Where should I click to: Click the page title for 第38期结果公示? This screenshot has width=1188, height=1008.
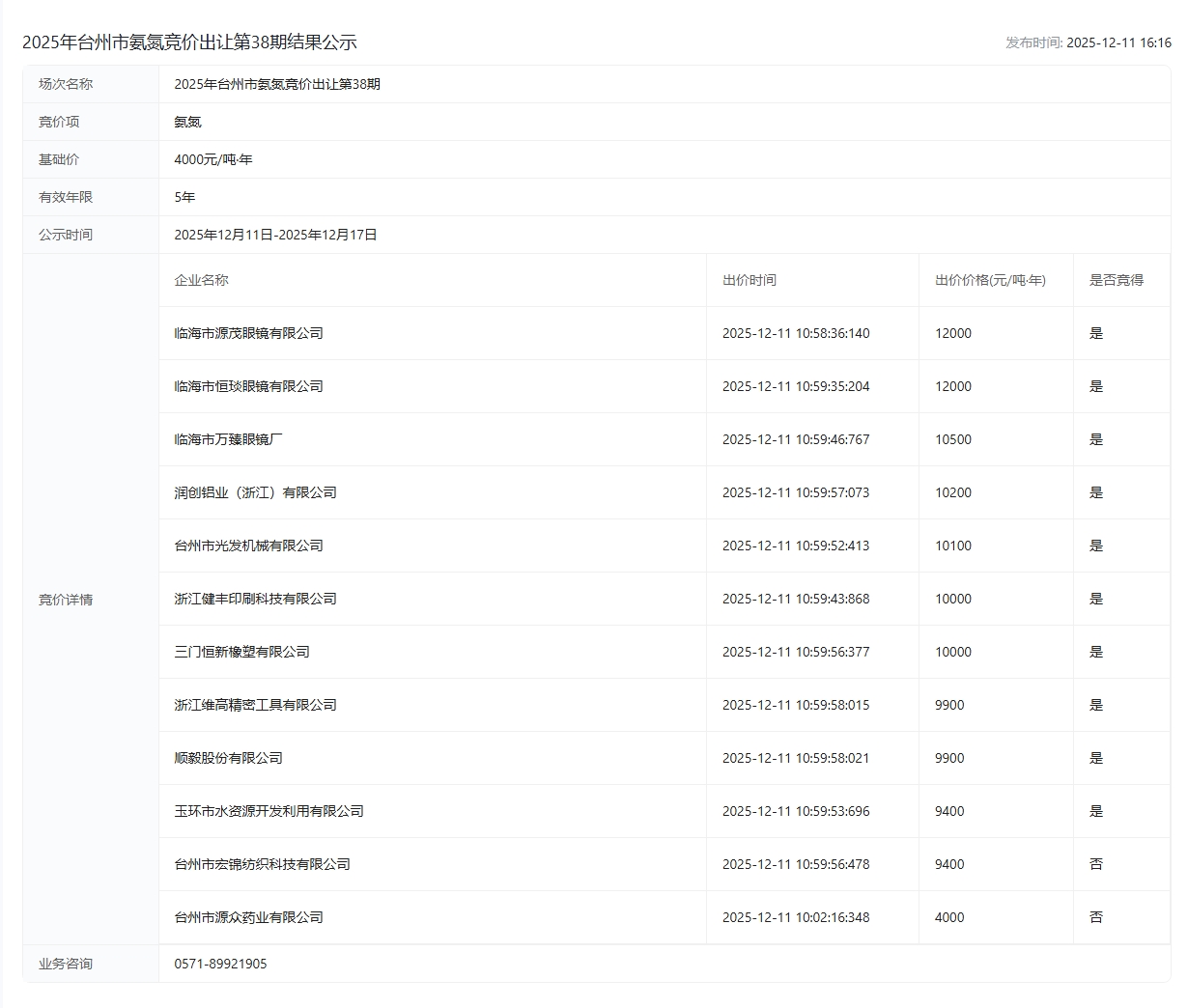189,42
